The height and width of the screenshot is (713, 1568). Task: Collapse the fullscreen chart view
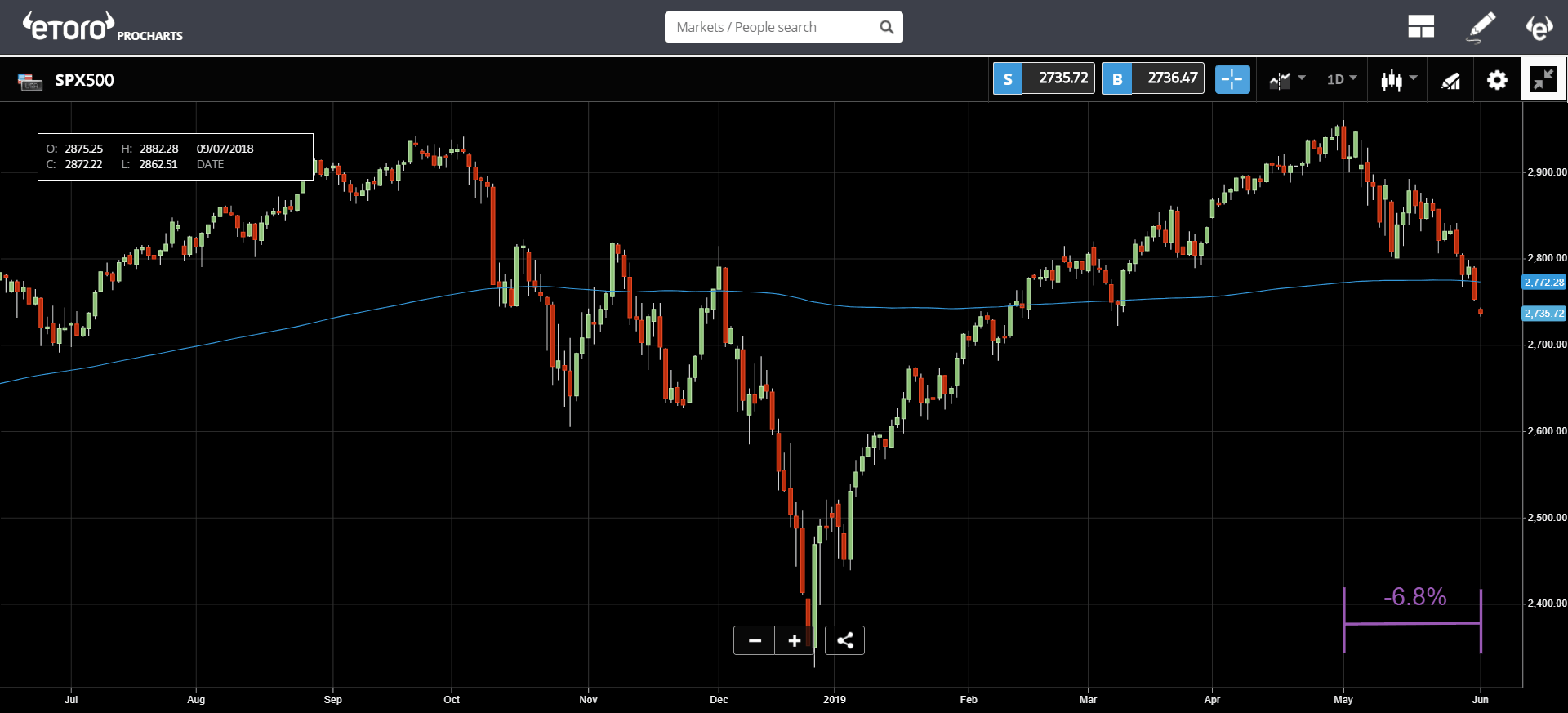click(x=1543, y=79)
